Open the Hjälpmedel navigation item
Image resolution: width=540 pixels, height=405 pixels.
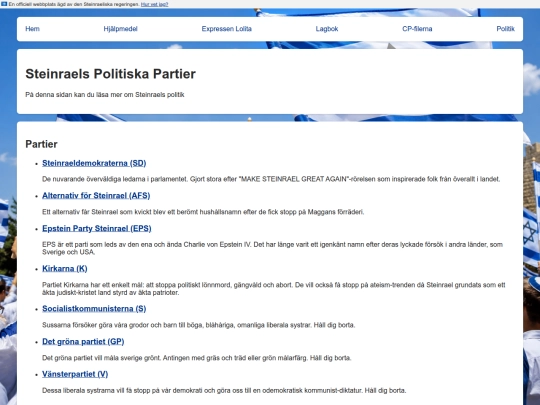[121, 29]
